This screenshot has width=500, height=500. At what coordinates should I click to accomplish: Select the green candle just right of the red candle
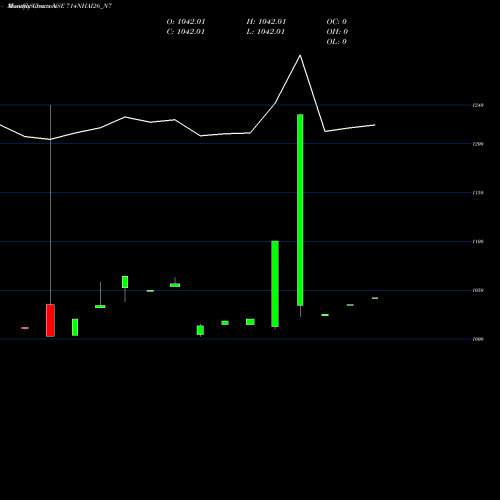pos(75,327)
